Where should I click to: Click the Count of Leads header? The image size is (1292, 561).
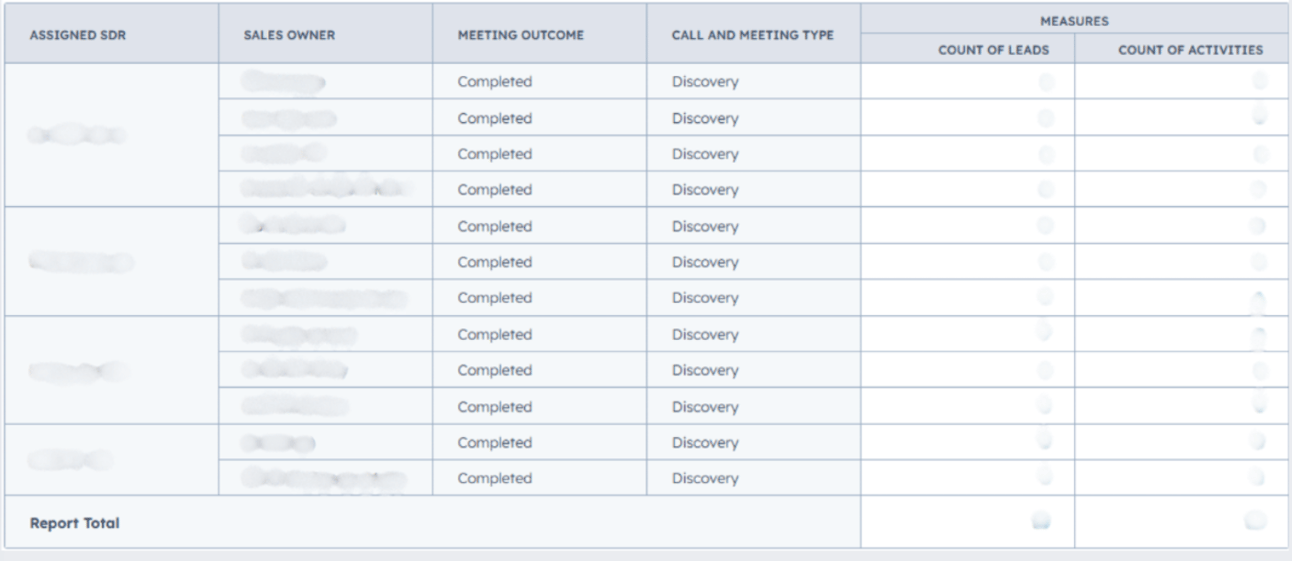coord(993,50)
